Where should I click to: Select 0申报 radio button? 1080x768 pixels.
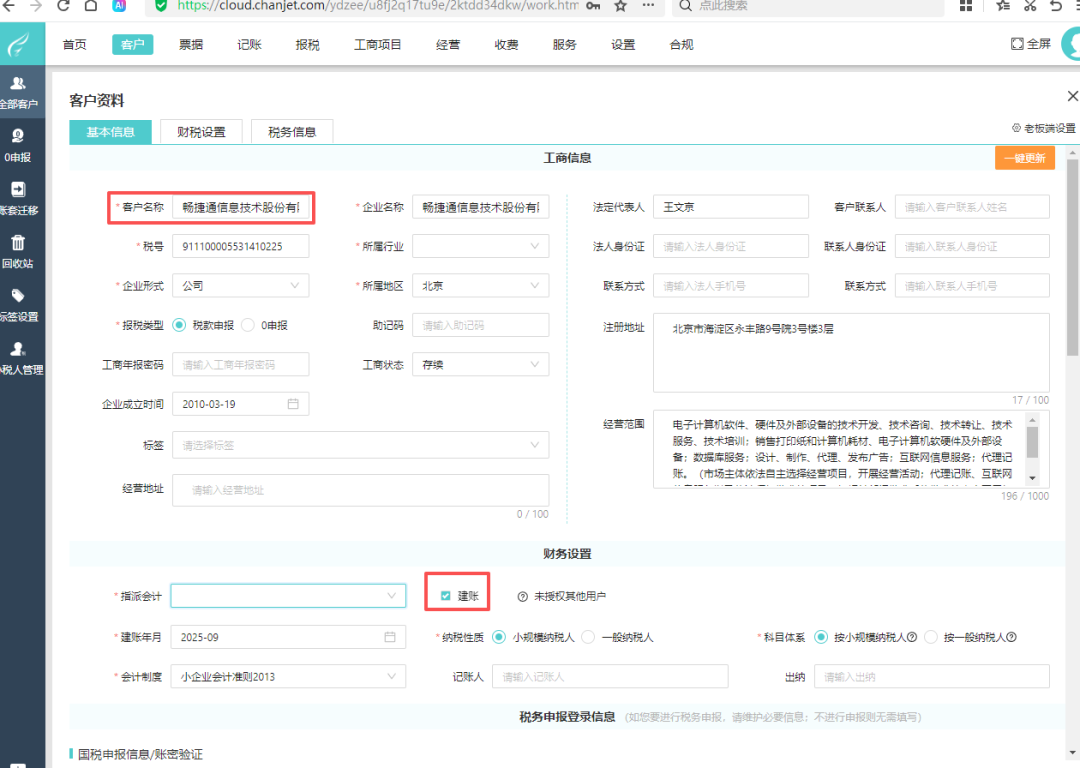pyautogui.click(x=248, y=325)
